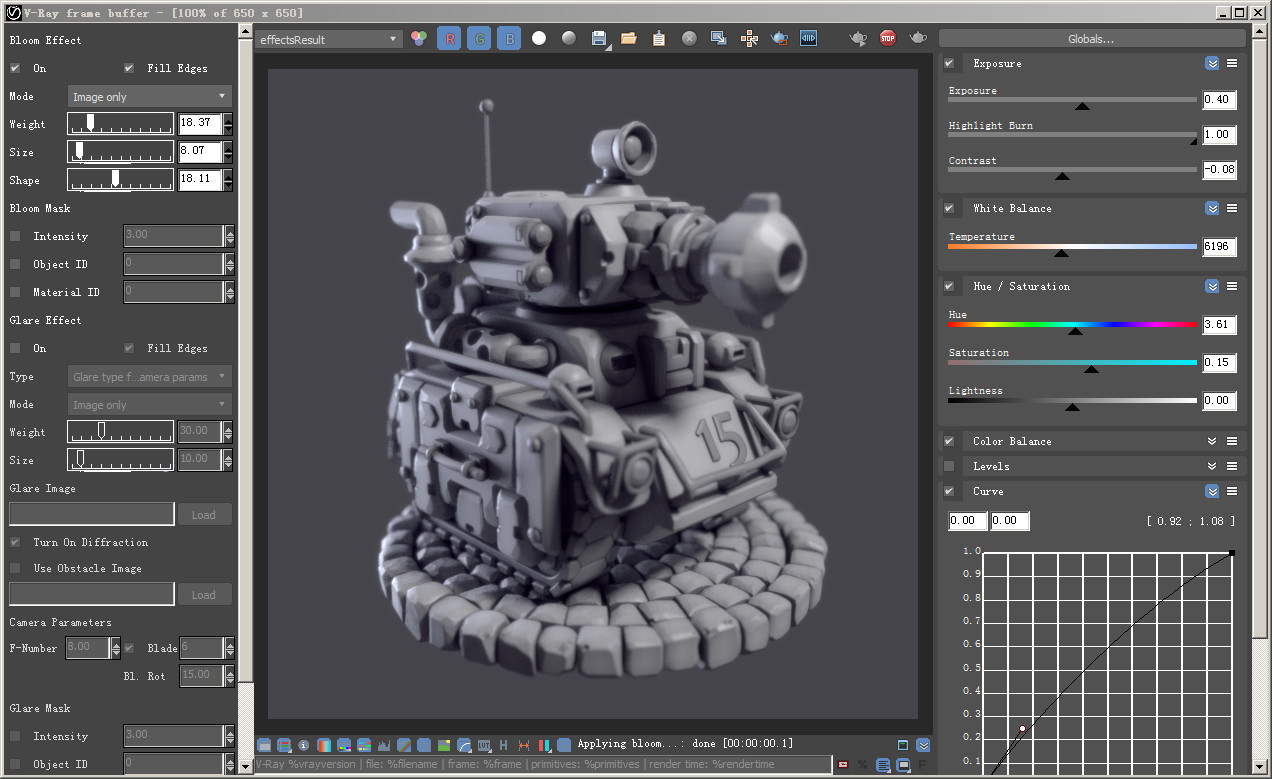Open VFB history with H icon
The width and height of the screenshot is (1272, 779).
[x=503, y=745]
